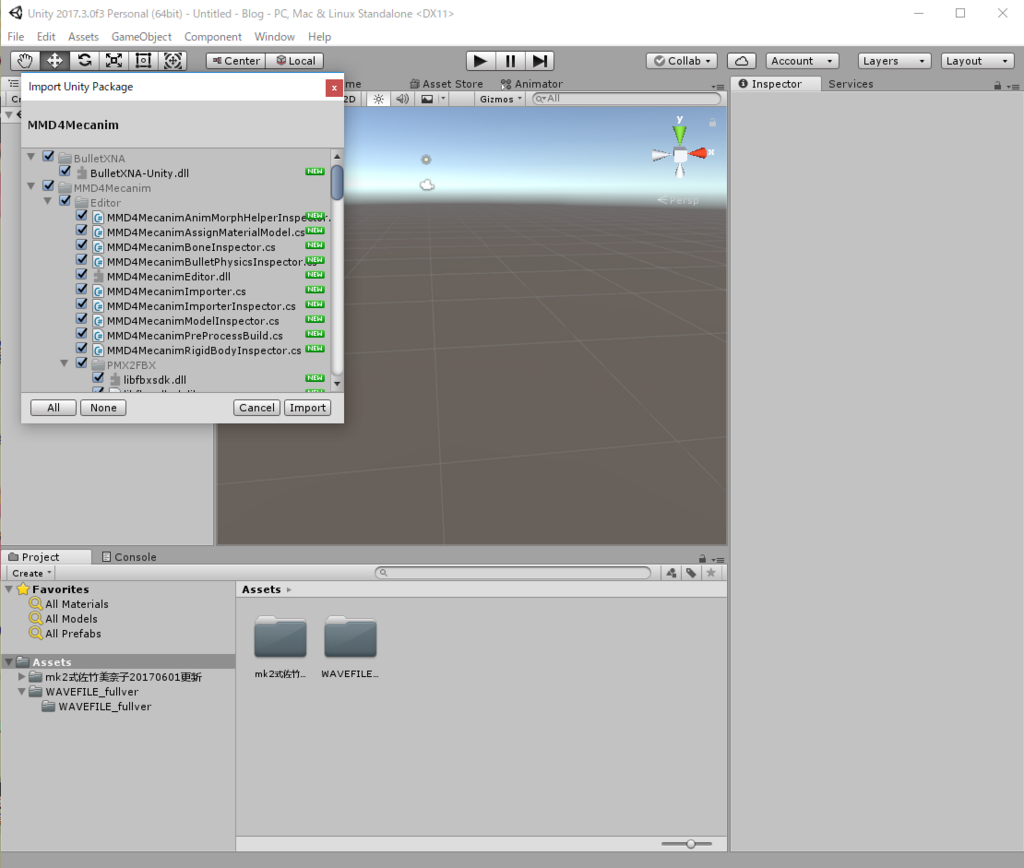Uncheck MMD4MecanimBoneInspector.cs checkbox
The image size is (1024, 868).
coord(82,245)
